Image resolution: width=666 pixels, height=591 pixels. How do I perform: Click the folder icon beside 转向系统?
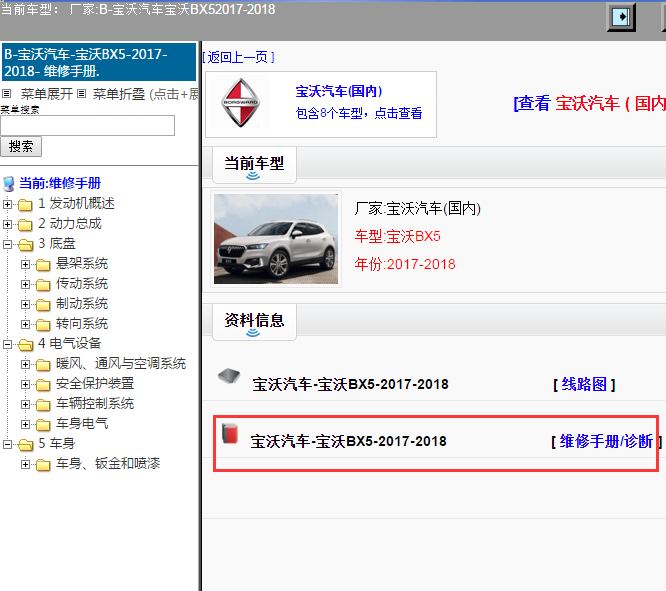43,325
